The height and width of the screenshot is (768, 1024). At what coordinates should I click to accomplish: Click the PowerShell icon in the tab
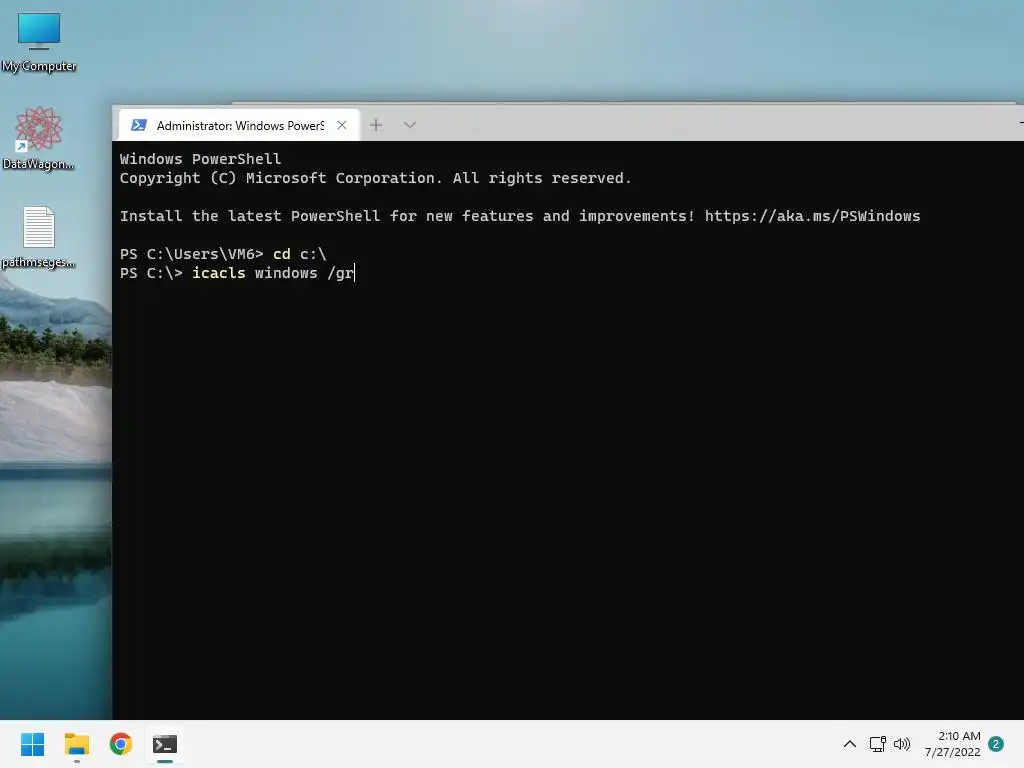tap(138, 125)
